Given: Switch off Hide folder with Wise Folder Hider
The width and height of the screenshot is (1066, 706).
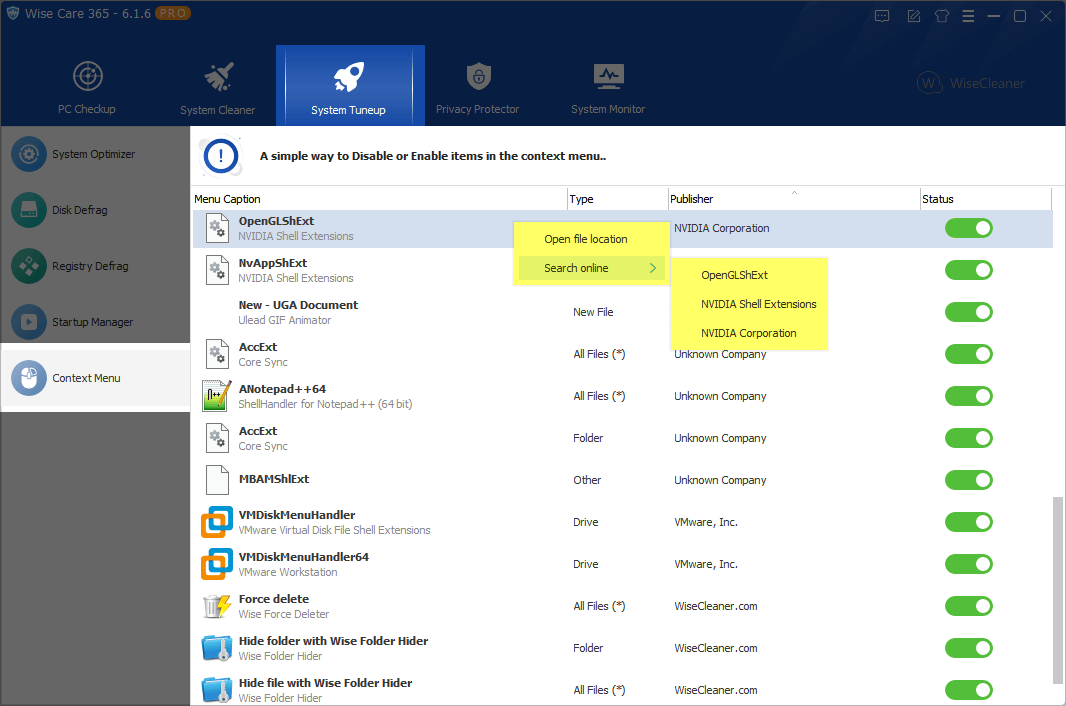Looking at the screenshot, I should pos(969,648).
